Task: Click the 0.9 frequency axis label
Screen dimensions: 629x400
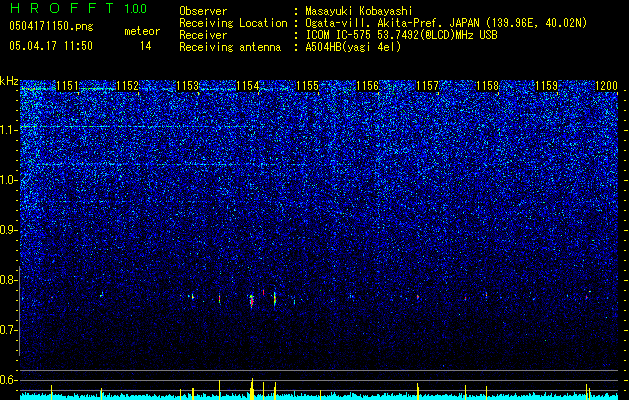Action: tap(9, 230)
